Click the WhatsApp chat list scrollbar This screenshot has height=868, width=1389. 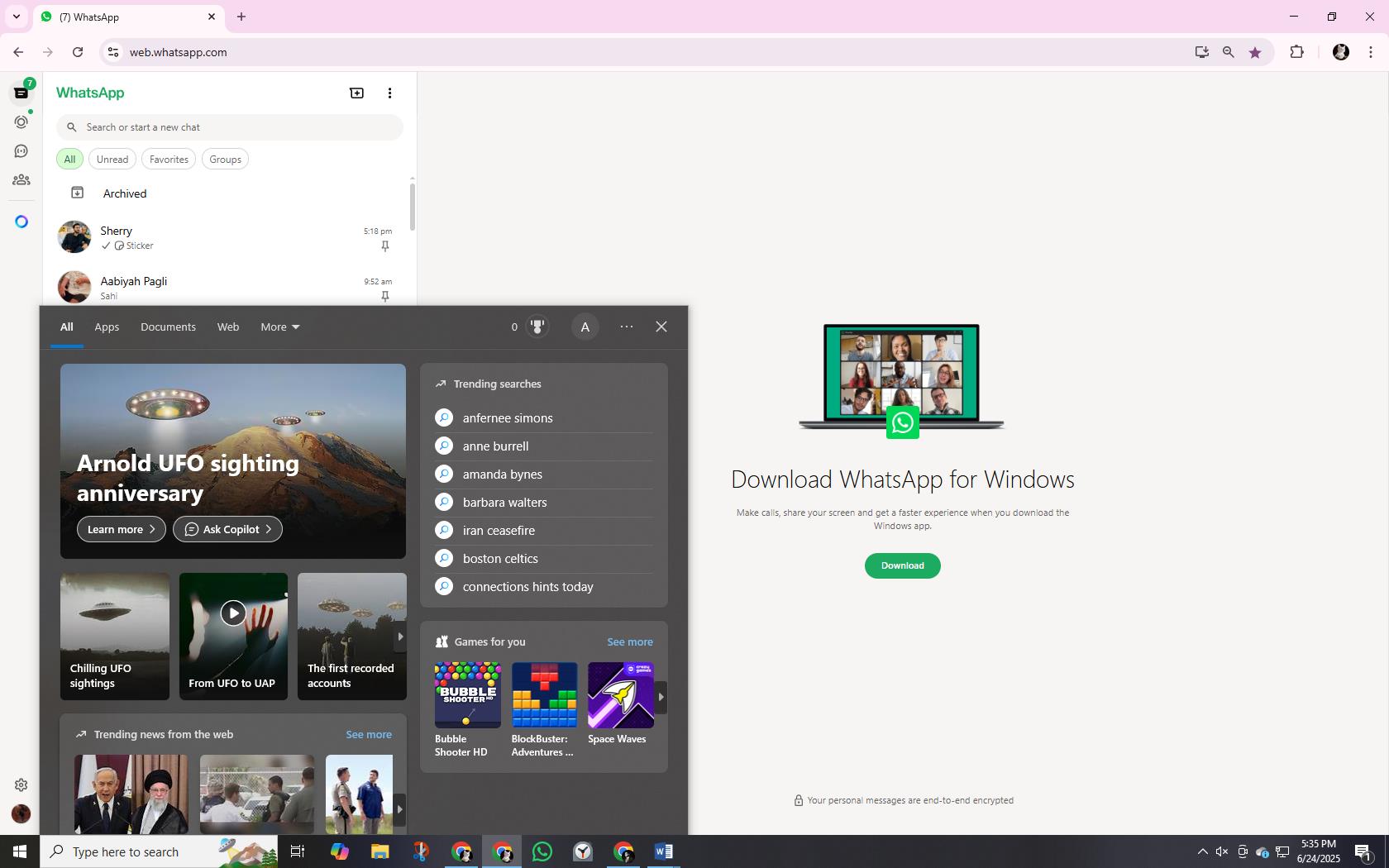click(x=412, y=207)
